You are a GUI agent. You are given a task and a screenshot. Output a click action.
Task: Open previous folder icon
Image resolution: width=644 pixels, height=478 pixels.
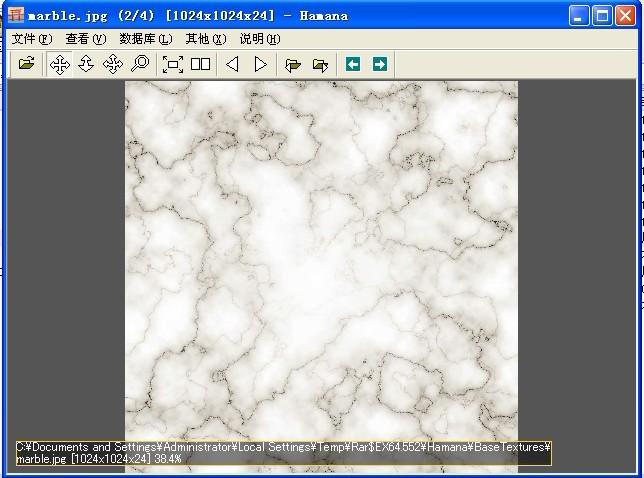(293, 65)
